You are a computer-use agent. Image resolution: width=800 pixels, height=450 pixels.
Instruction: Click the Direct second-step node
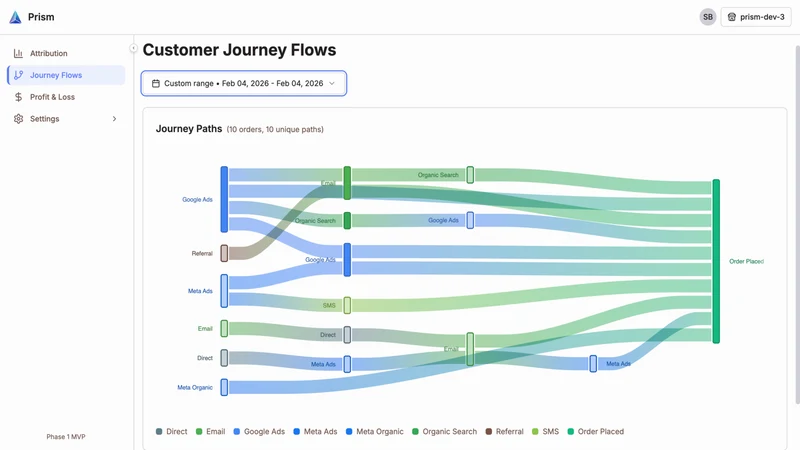point(347,335)
